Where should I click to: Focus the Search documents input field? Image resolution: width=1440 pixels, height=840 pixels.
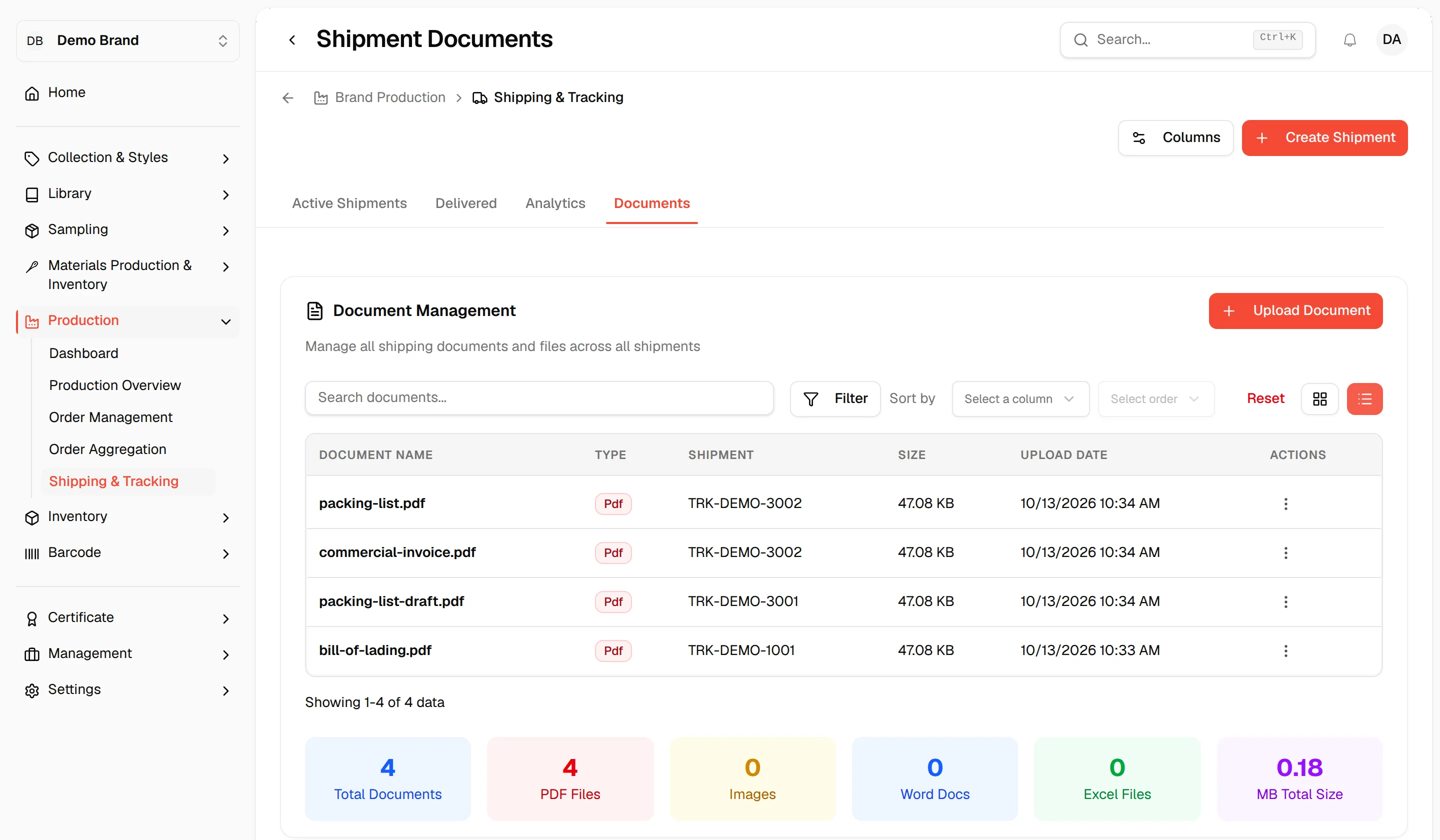[539, 397]
